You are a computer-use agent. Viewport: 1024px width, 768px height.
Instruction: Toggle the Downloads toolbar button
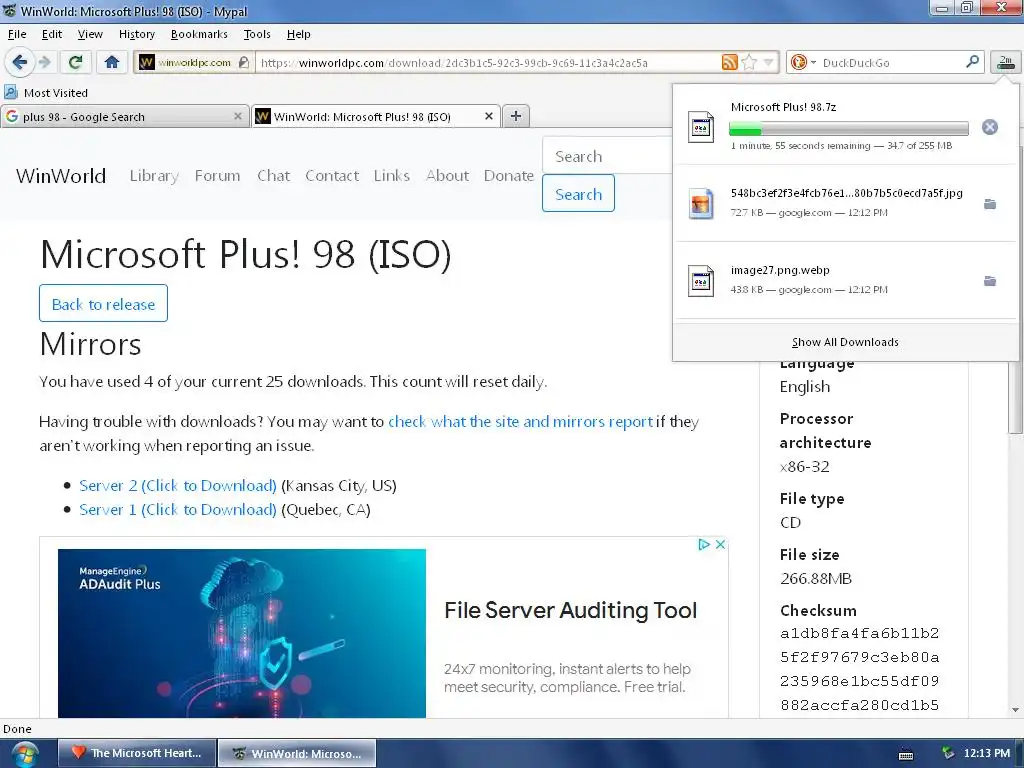point(1006,63)
